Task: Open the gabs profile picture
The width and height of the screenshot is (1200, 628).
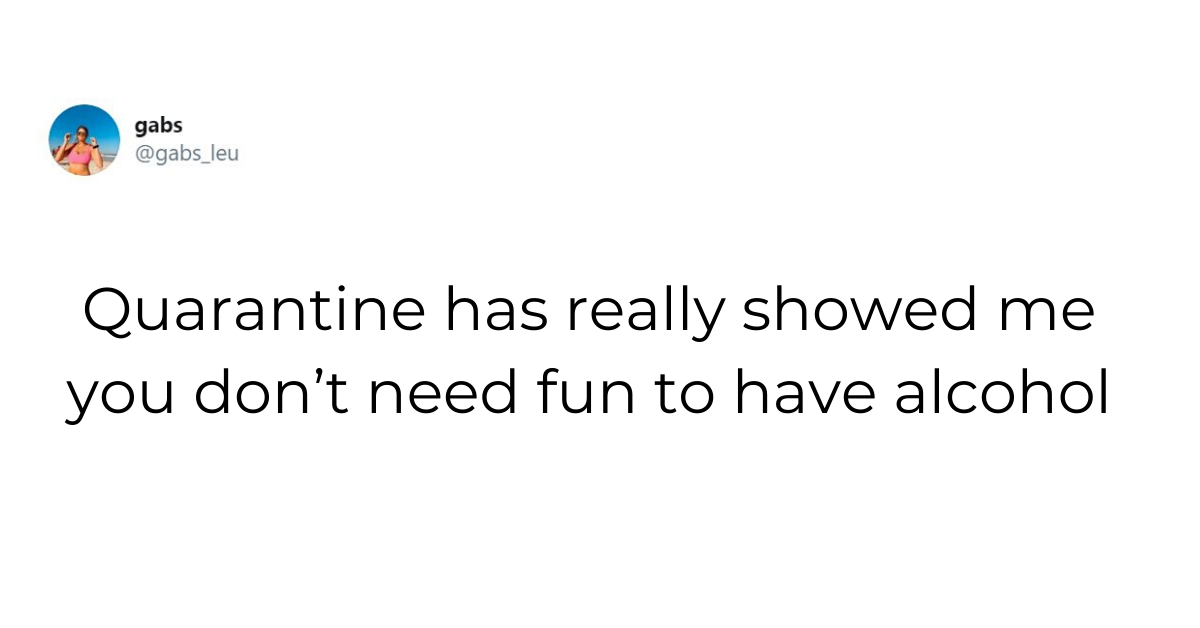Action: [85, 140]
